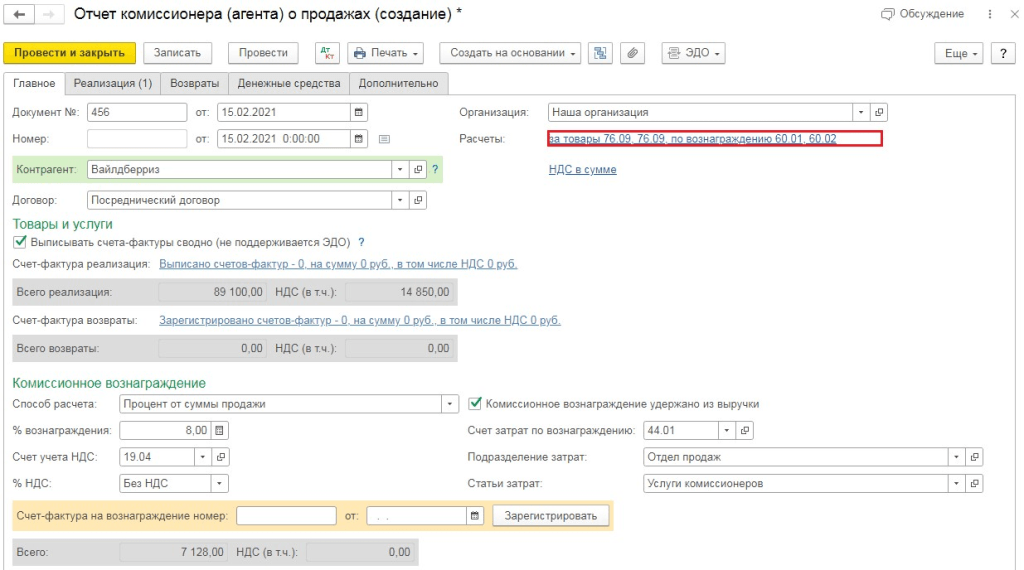The height and width of the screenshot is (570, 1024).
Task: Open the % НДС dropdown list
Action: click(x=219, y=483)
